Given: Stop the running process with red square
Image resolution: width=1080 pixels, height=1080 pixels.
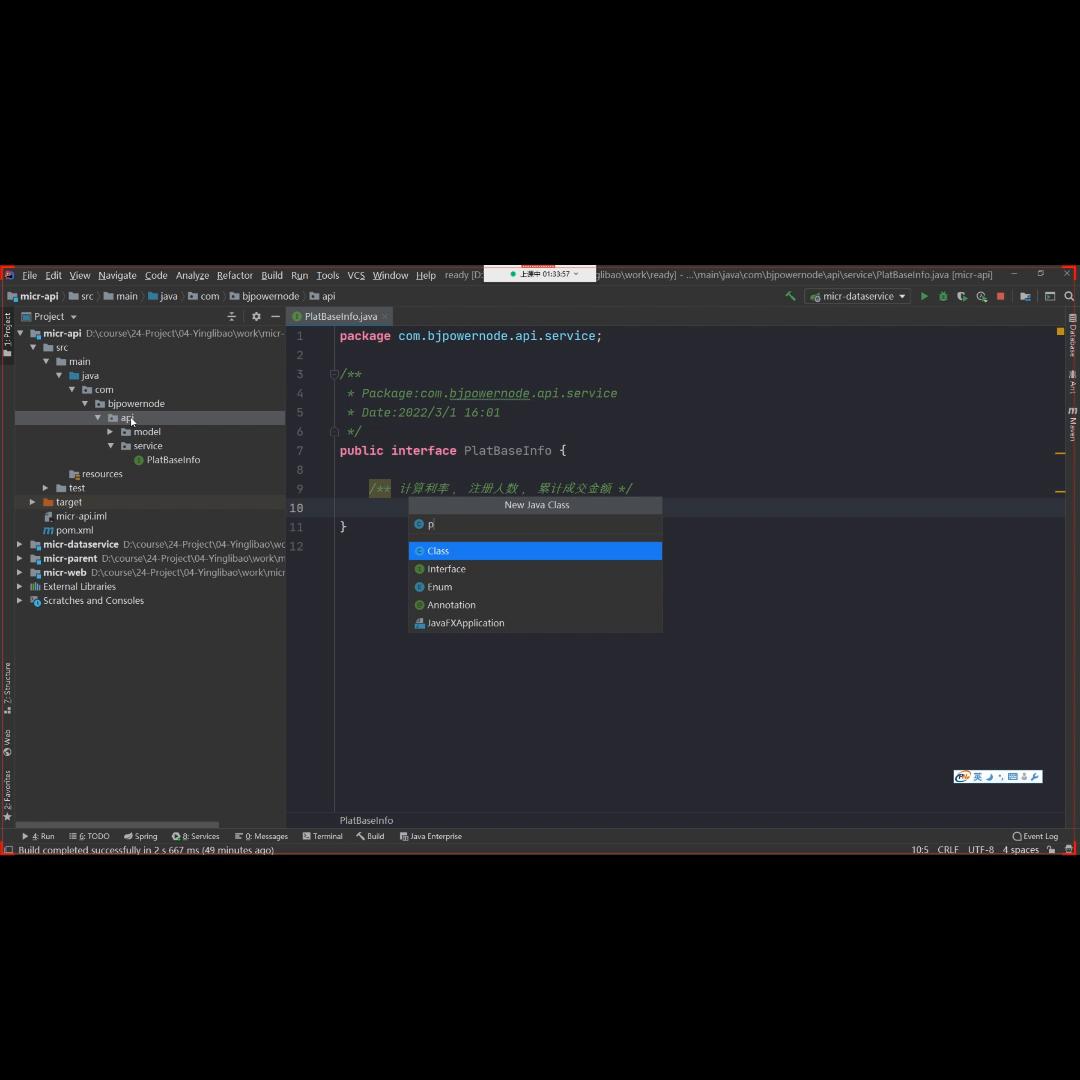Looking at the screenshot, I should click(1000, 296).
